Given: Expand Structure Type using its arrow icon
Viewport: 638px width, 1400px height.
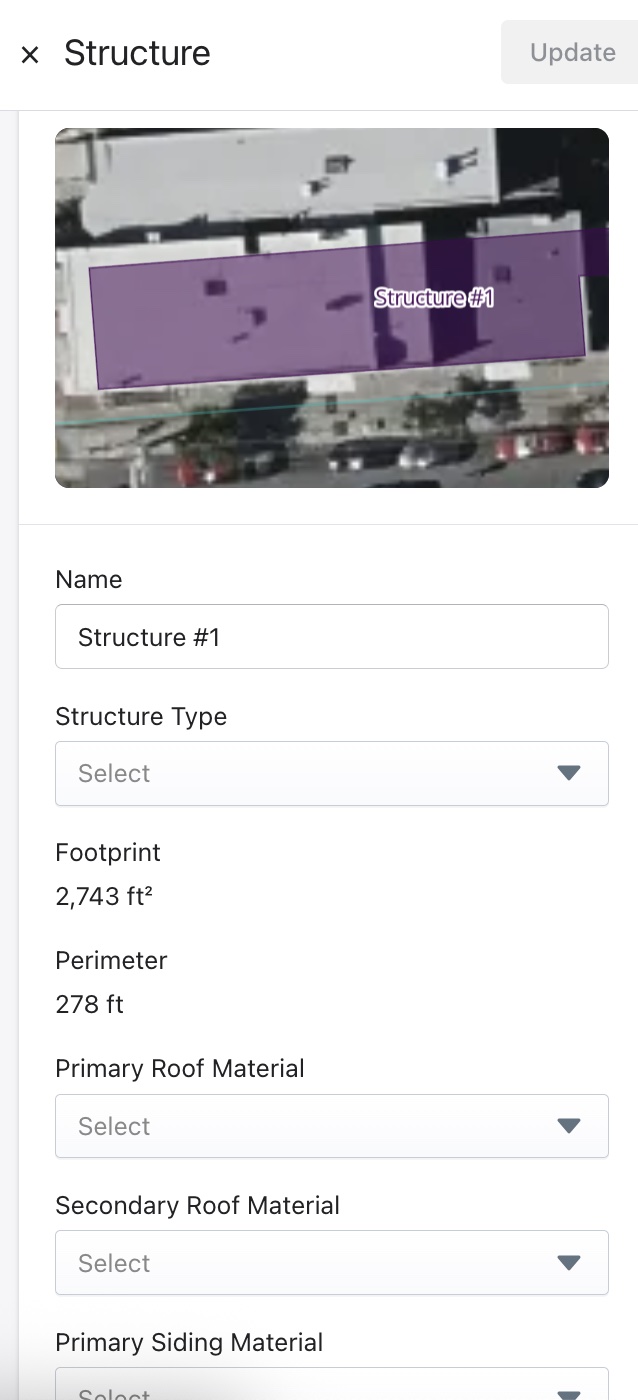Looking at the screenshot, I should 569,773.
